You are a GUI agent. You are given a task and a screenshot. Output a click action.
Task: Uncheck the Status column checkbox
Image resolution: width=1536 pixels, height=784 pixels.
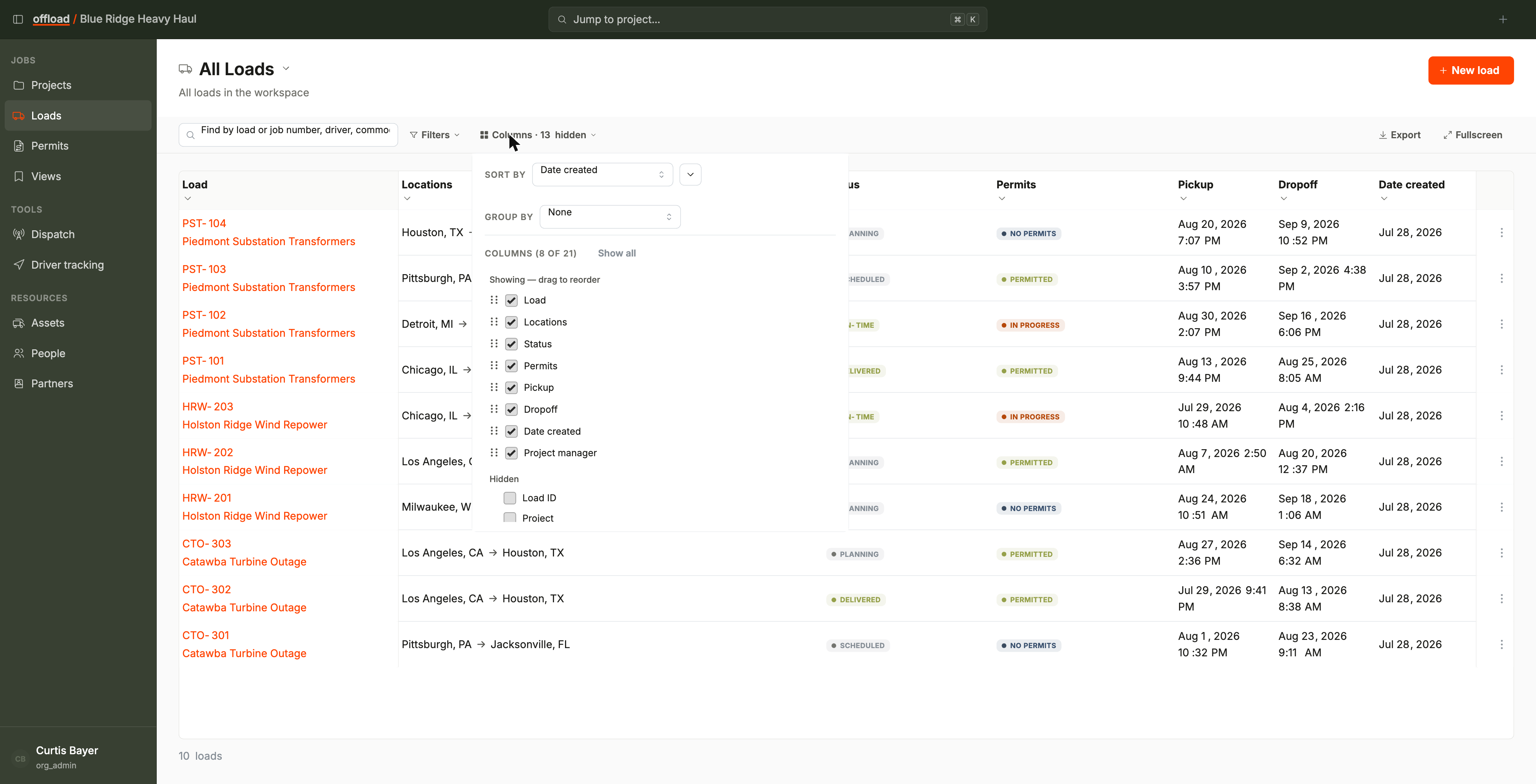pos(511,344)
